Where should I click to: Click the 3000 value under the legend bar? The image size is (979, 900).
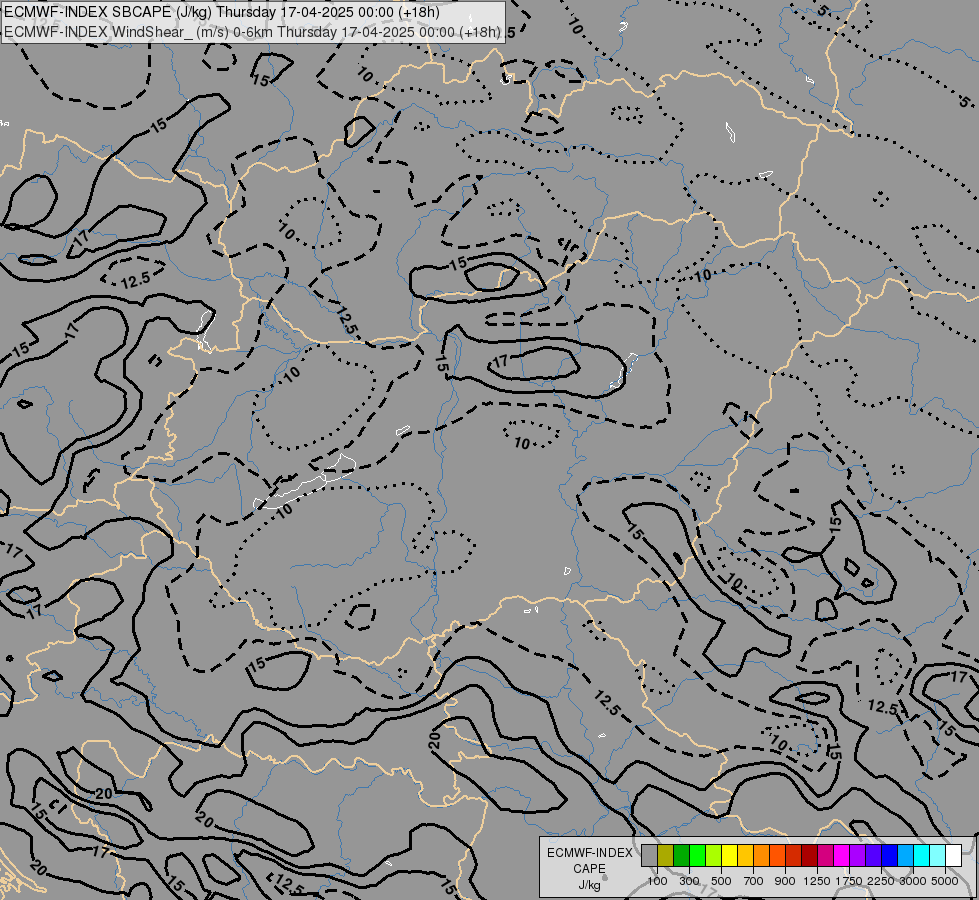pyautogui.click(x=913, y=881)
